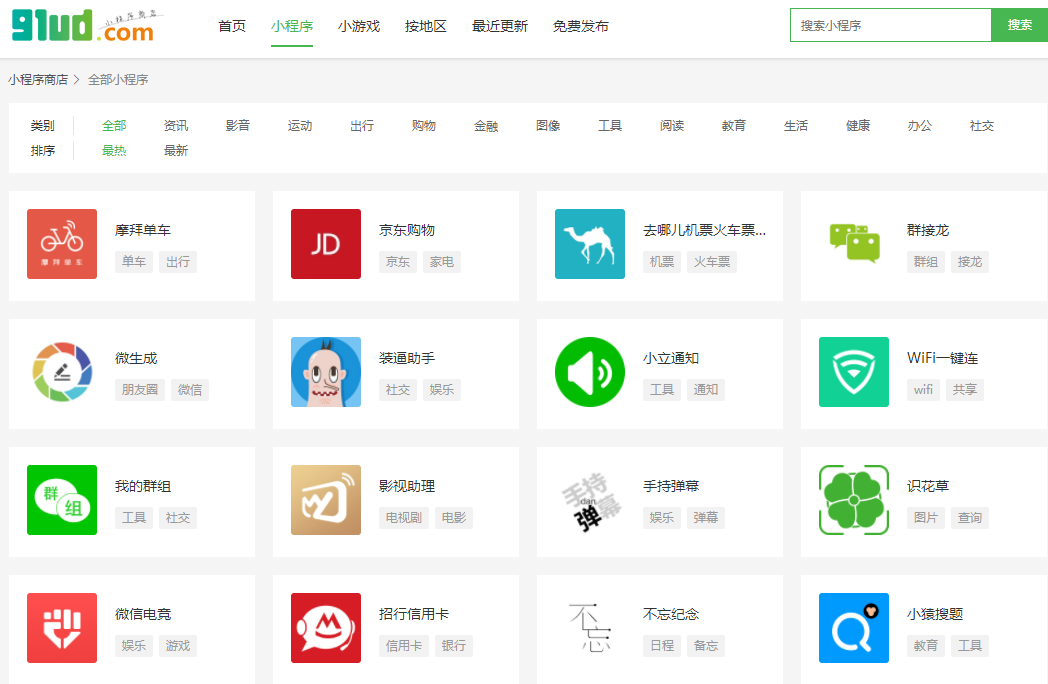Click the green 搜索 button
1048x684 pixels.
(x=1019, y=24)
